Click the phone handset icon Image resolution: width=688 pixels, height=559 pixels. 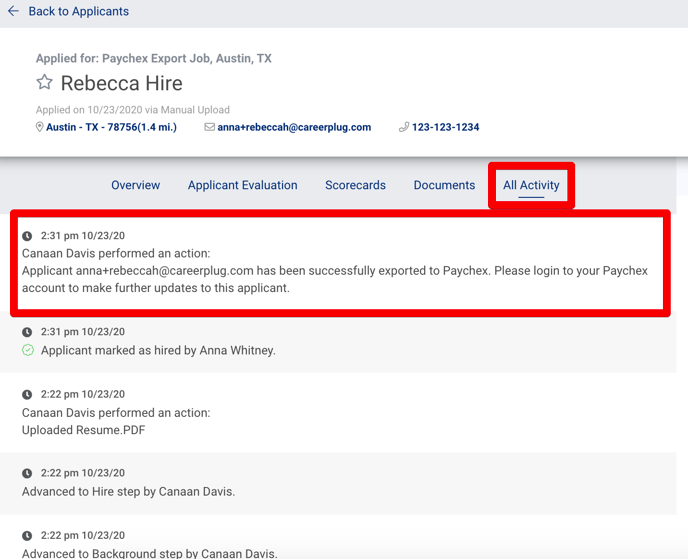click(404, 127)
